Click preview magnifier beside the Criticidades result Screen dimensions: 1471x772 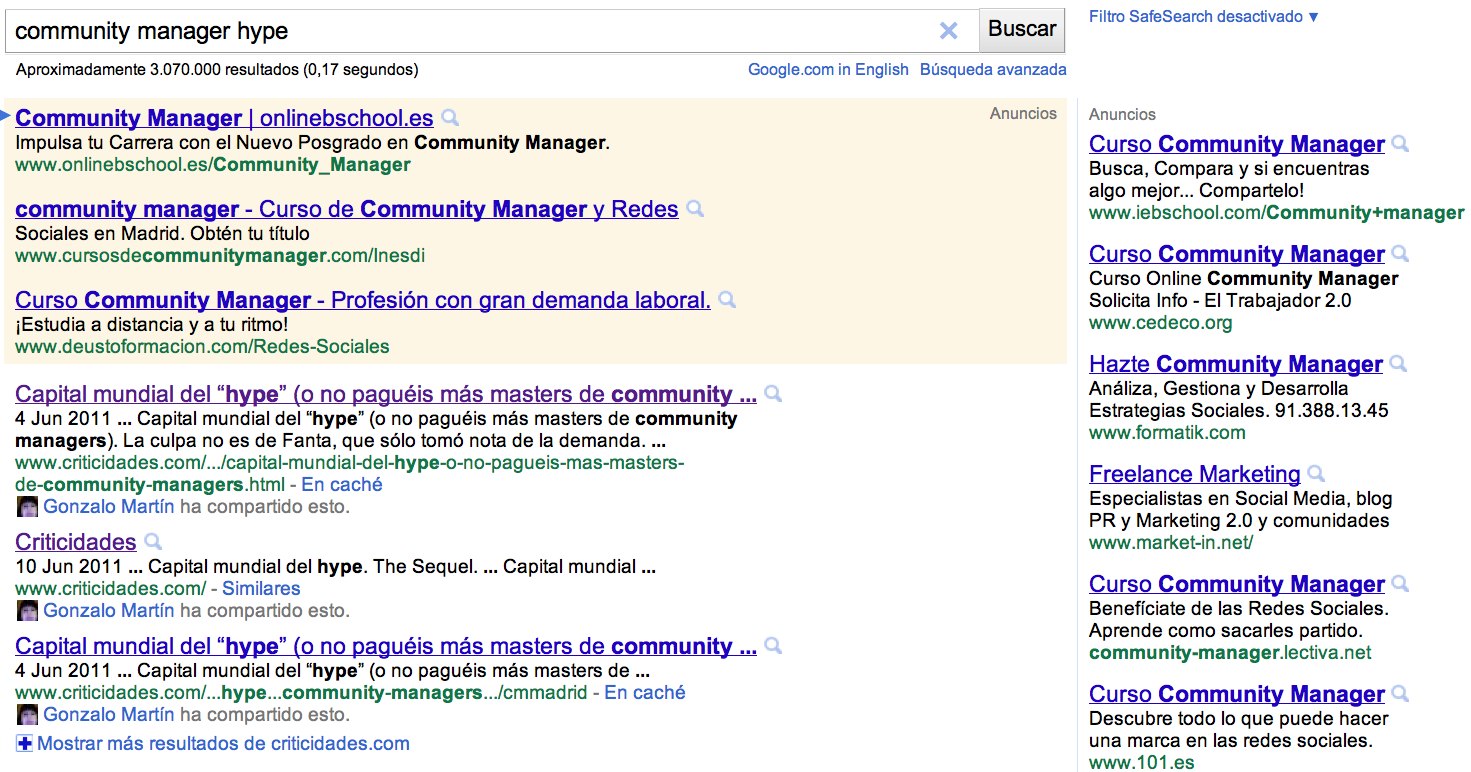(x=153, y=542)
